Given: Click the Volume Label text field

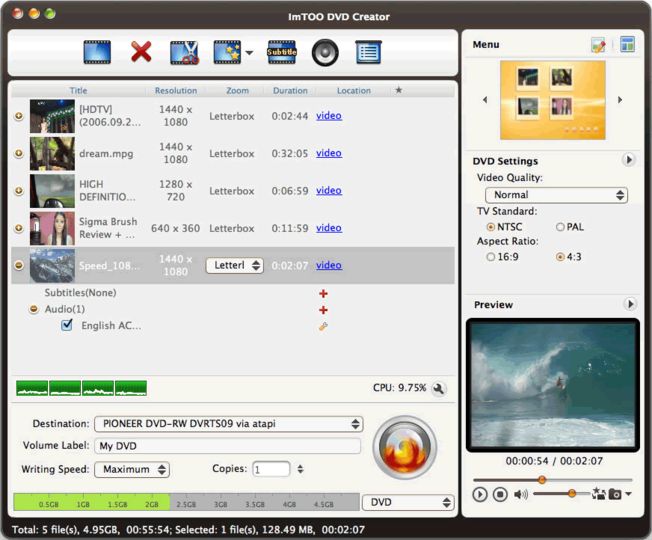Looking at the screenshot, I should tap(227, 446).
